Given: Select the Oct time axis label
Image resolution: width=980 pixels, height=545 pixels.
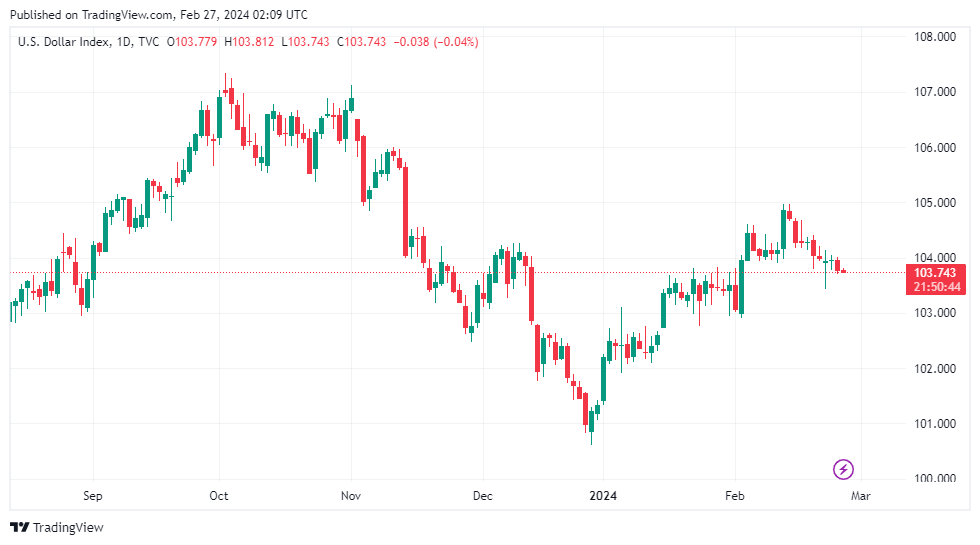Looking at the screenshot, I should 219,496.
